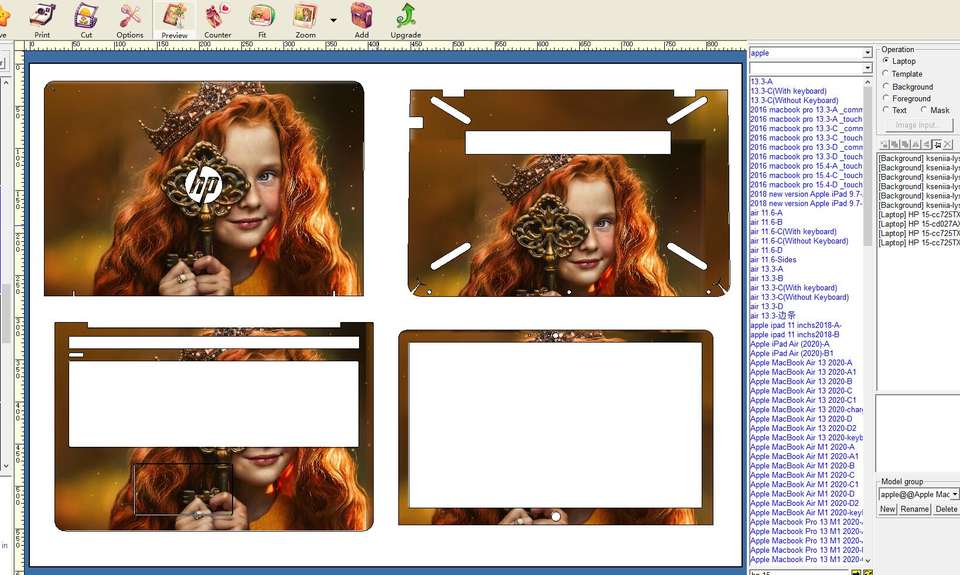Click the Upgrade arrow icon

[405, 19]
